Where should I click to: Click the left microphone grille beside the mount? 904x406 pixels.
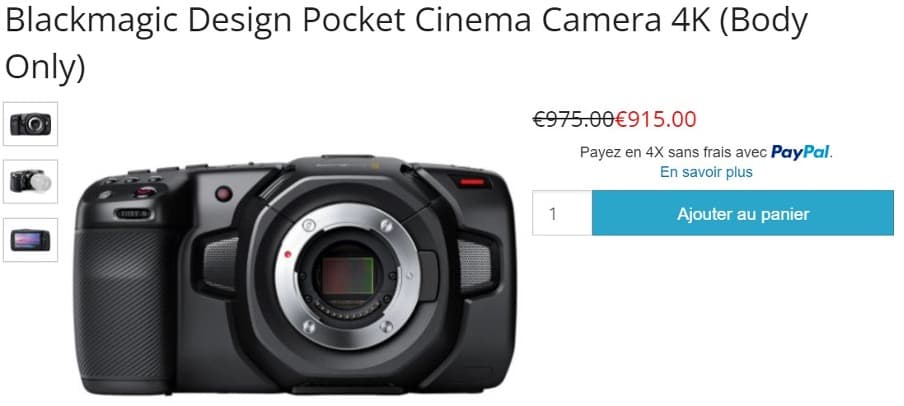[220, 264]
